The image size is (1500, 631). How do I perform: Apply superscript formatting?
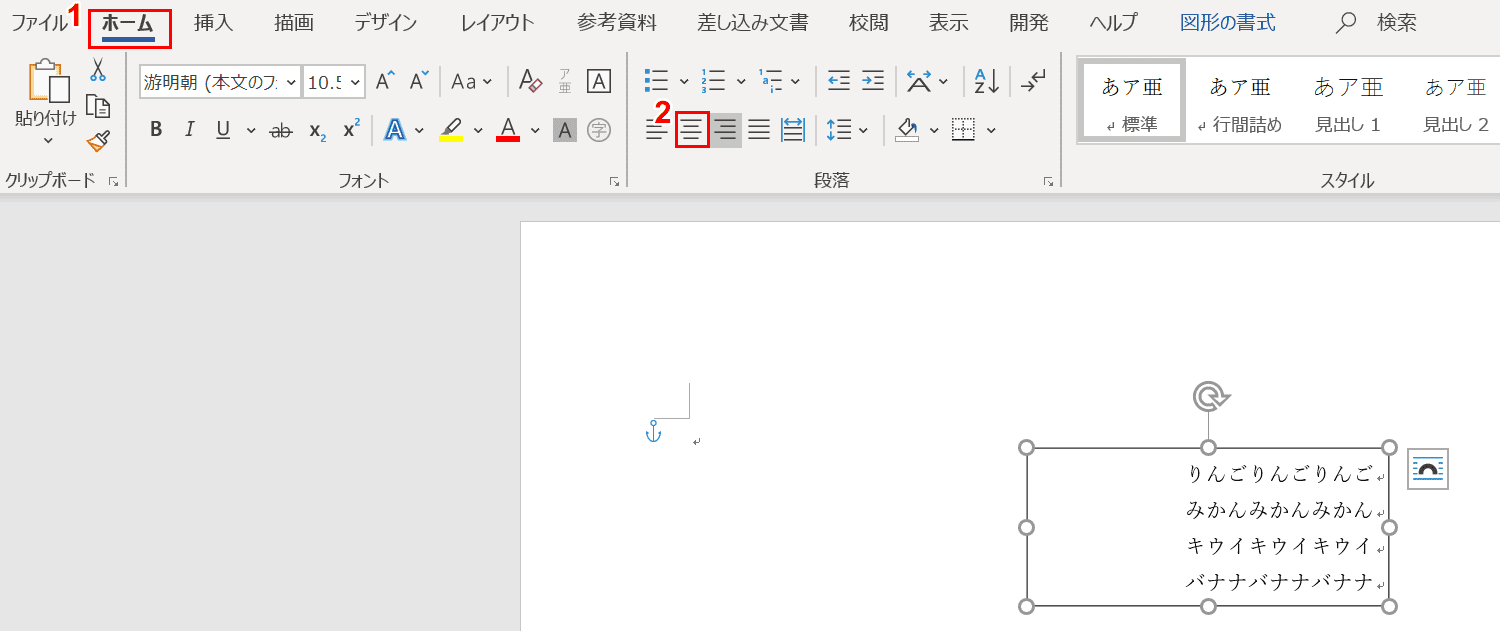tap(351, 130)
